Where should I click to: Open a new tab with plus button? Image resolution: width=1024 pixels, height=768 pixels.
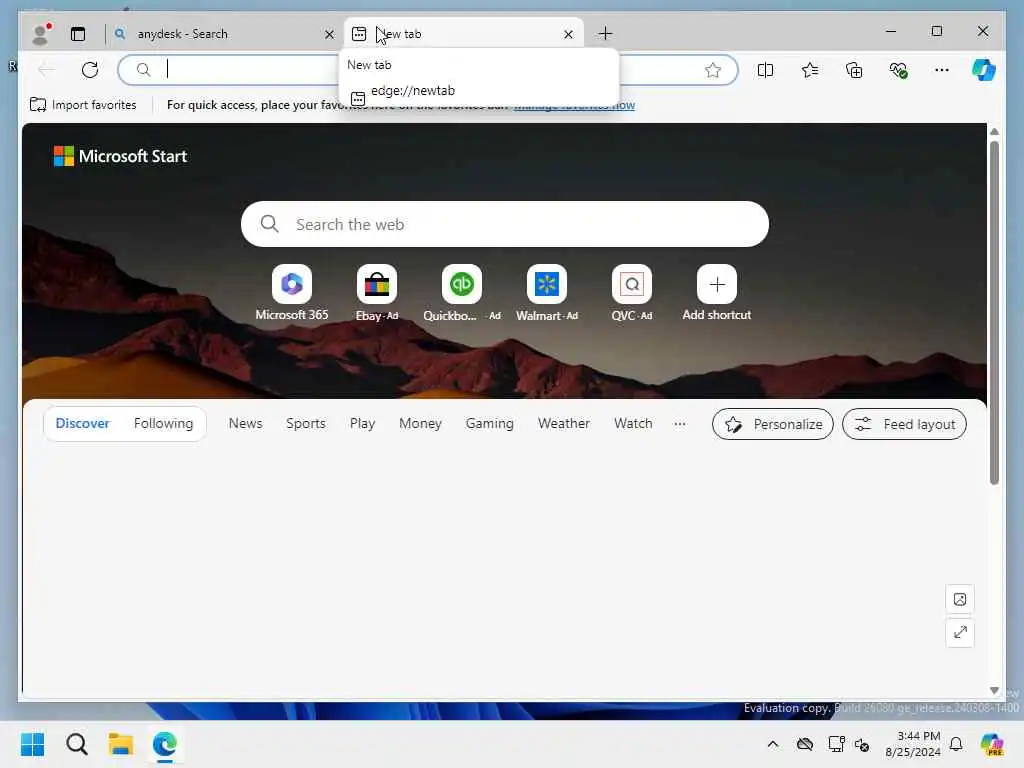point(605,33)
